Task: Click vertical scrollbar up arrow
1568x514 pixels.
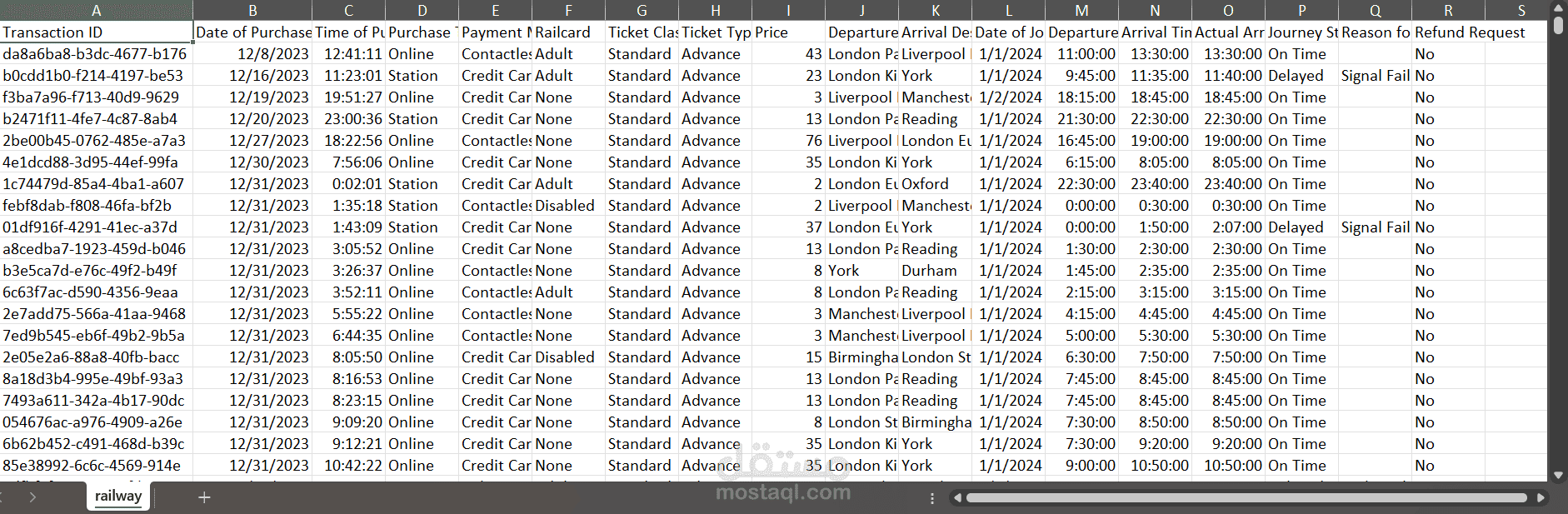Action: (1558, 8)
